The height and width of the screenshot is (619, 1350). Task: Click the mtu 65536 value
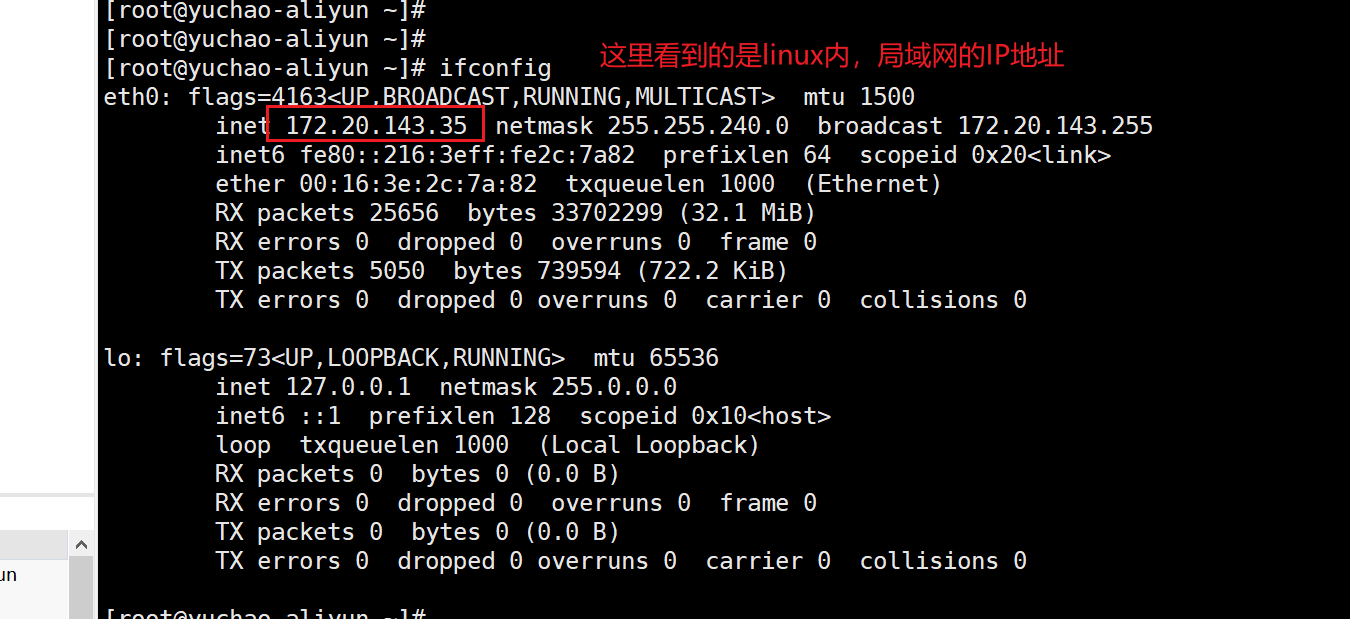point(683,358)
